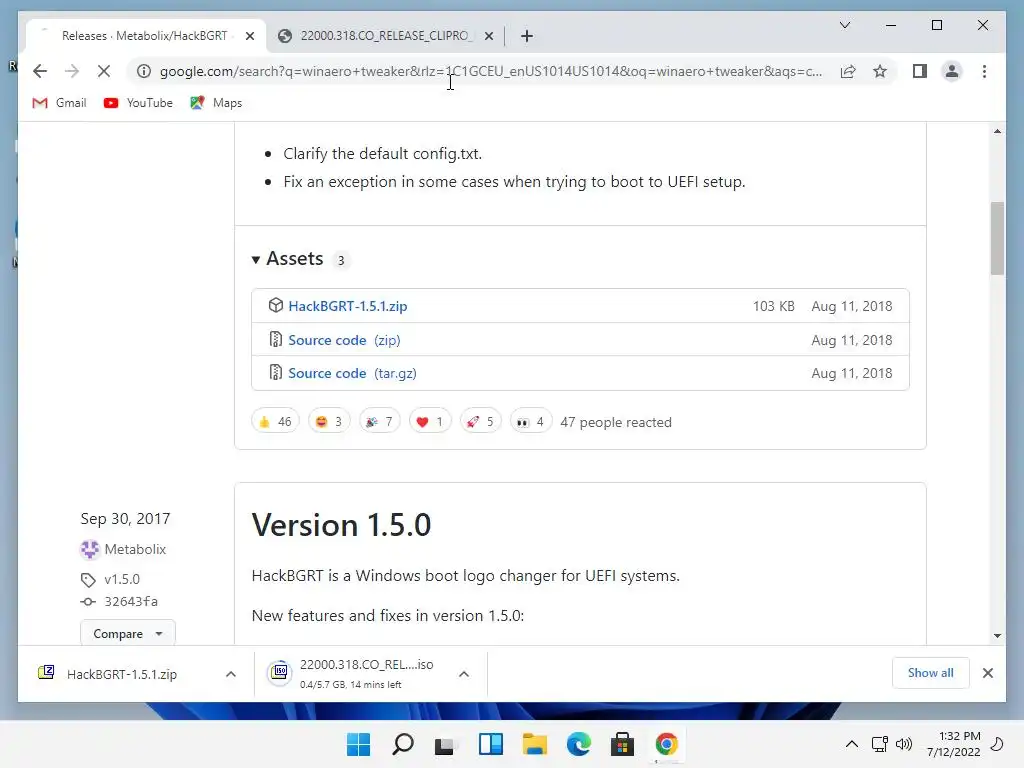The image size is (1024, 768).
Task: Toggle thumbs up reaction 46
Action: [x=275, y=421]
